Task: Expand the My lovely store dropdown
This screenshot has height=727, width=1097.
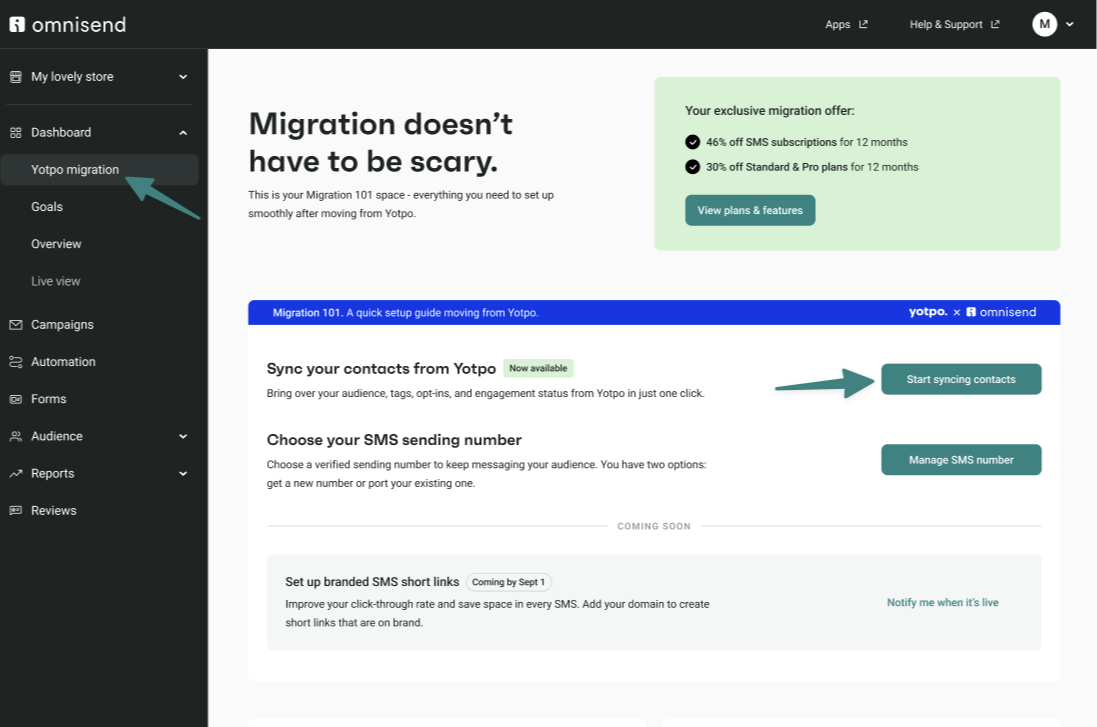Action: coord(183,77)
